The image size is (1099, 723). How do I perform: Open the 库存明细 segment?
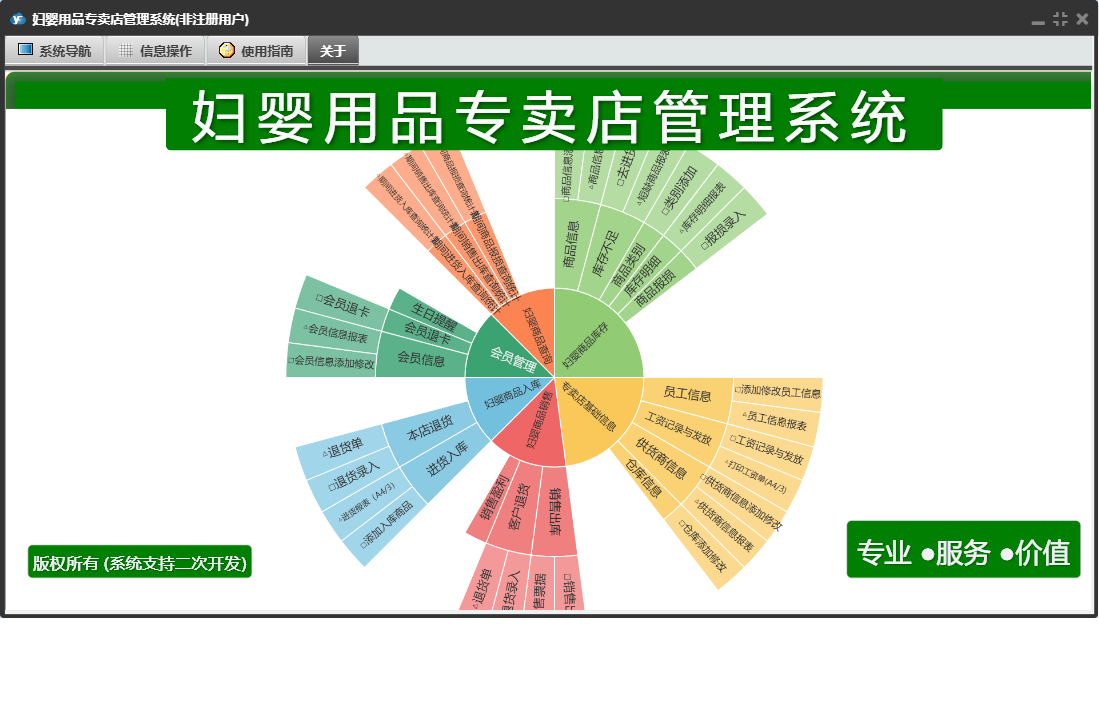pos(643,275)
